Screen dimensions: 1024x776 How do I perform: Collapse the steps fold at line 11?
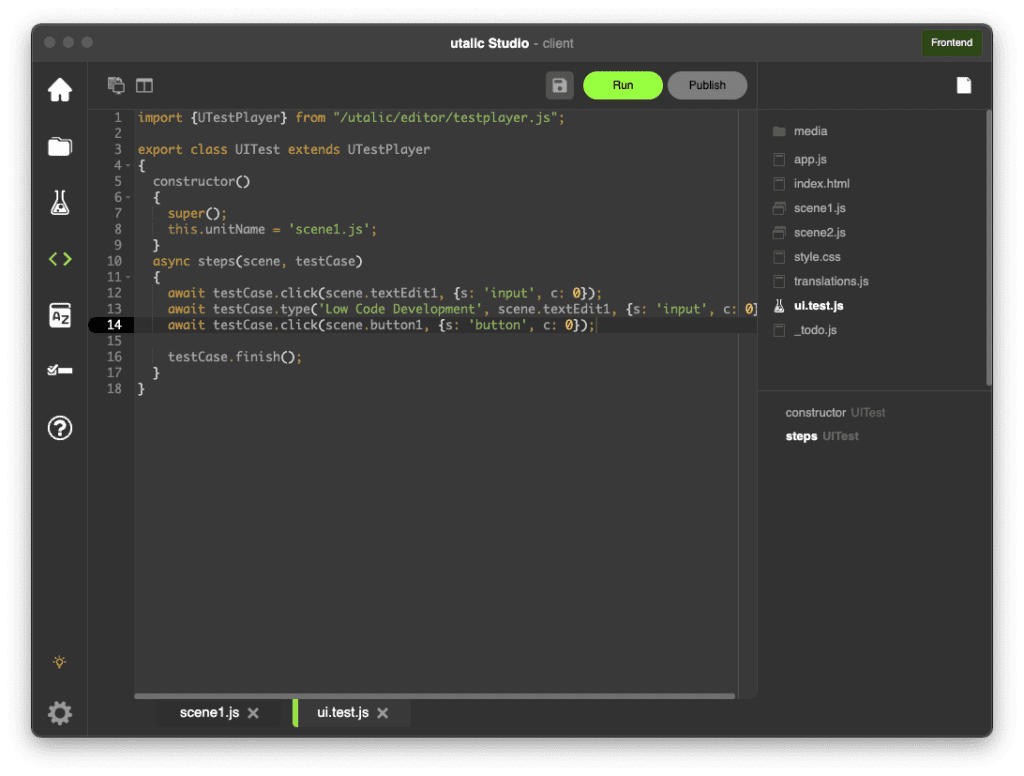[129, 277]
